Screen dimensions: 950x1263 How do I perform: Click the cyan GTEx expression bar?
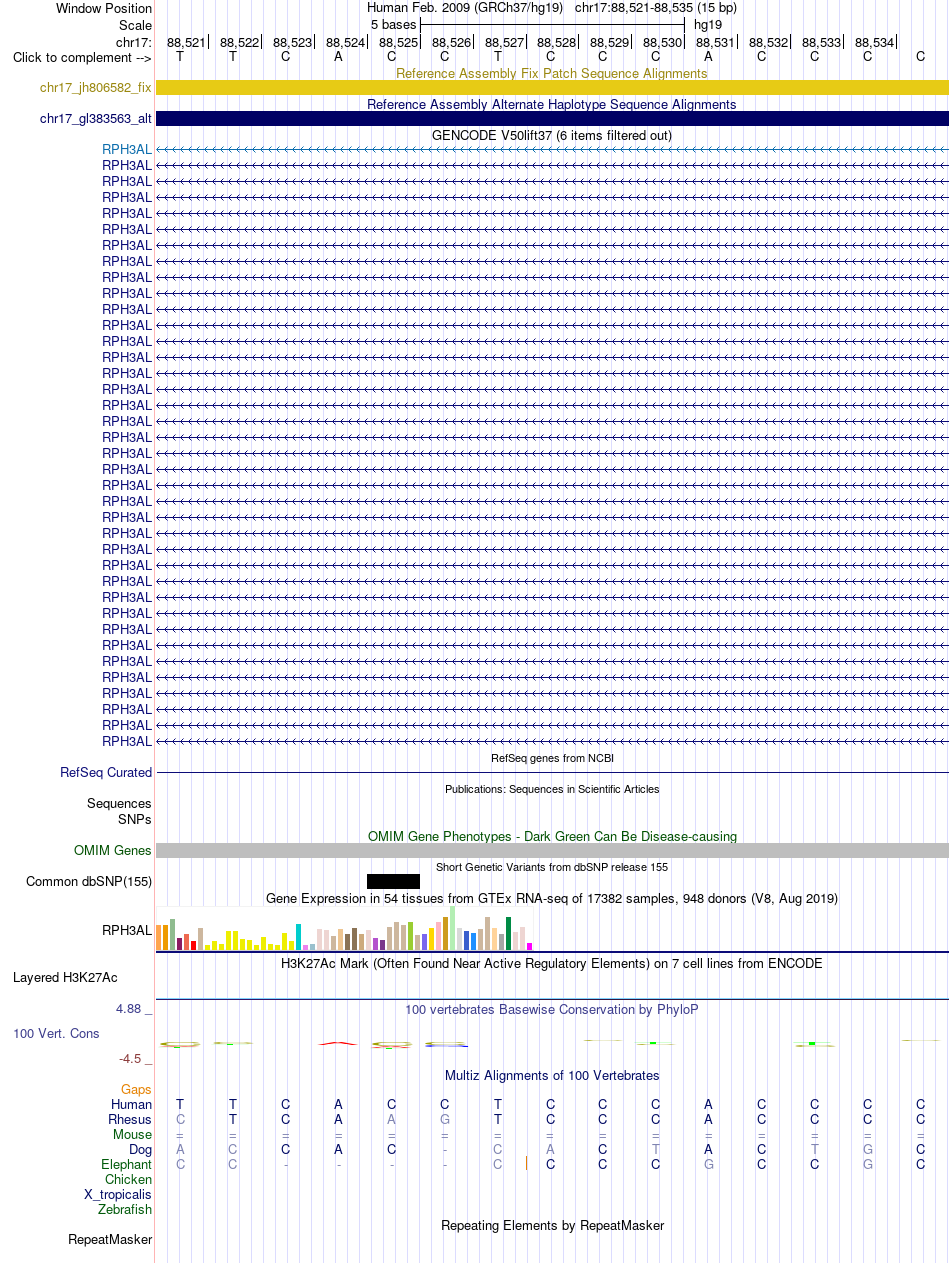tap(299, 937)
